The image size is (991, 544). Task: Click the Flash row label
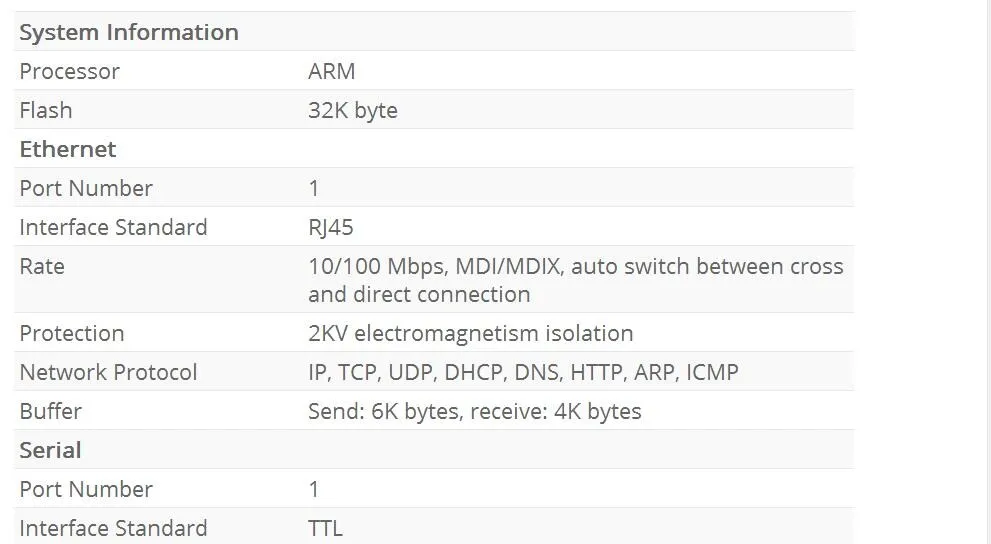click(46, 110)
